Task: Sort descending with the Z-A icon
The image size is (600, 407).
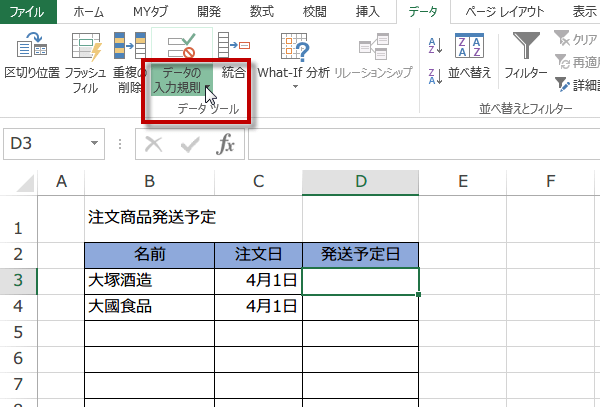Action: click(x=435, y=76)
